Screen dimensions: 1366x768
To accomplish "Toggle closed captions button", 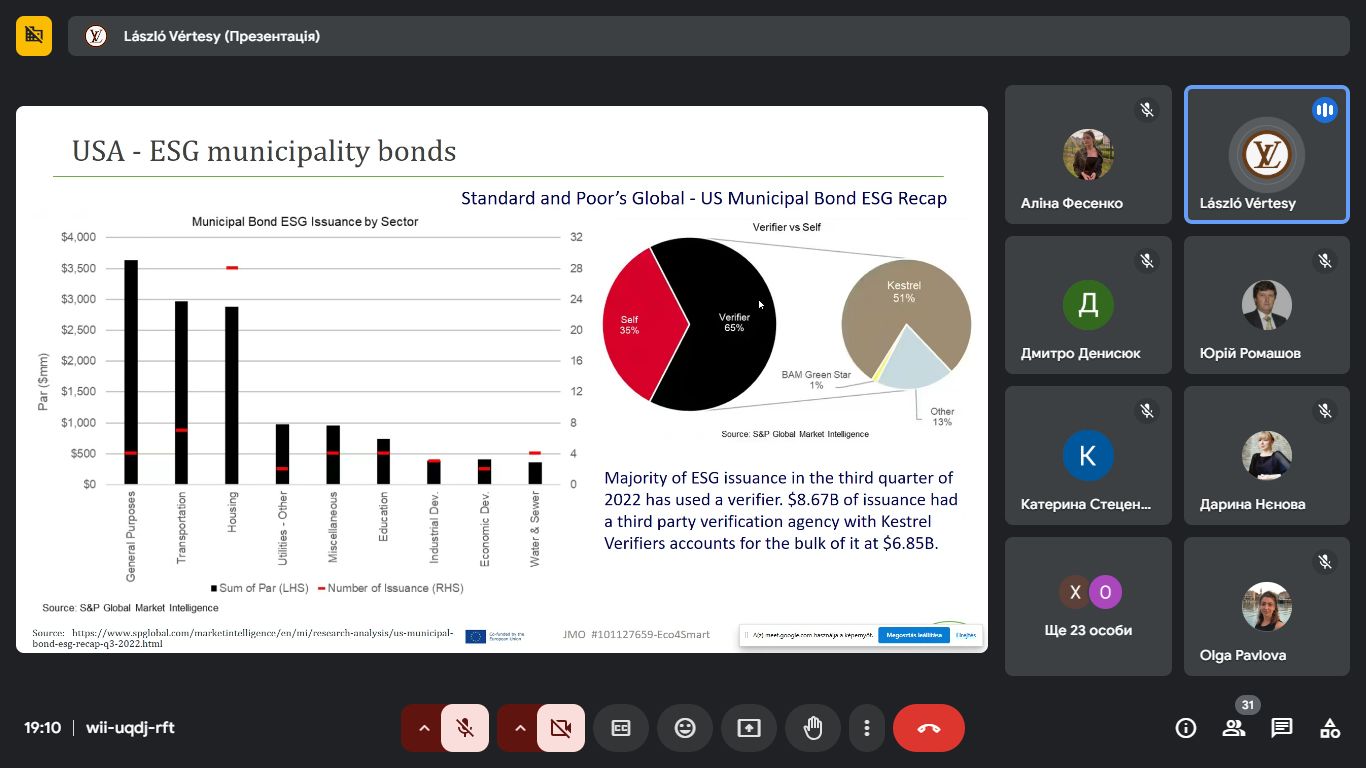I will [621, 728].
